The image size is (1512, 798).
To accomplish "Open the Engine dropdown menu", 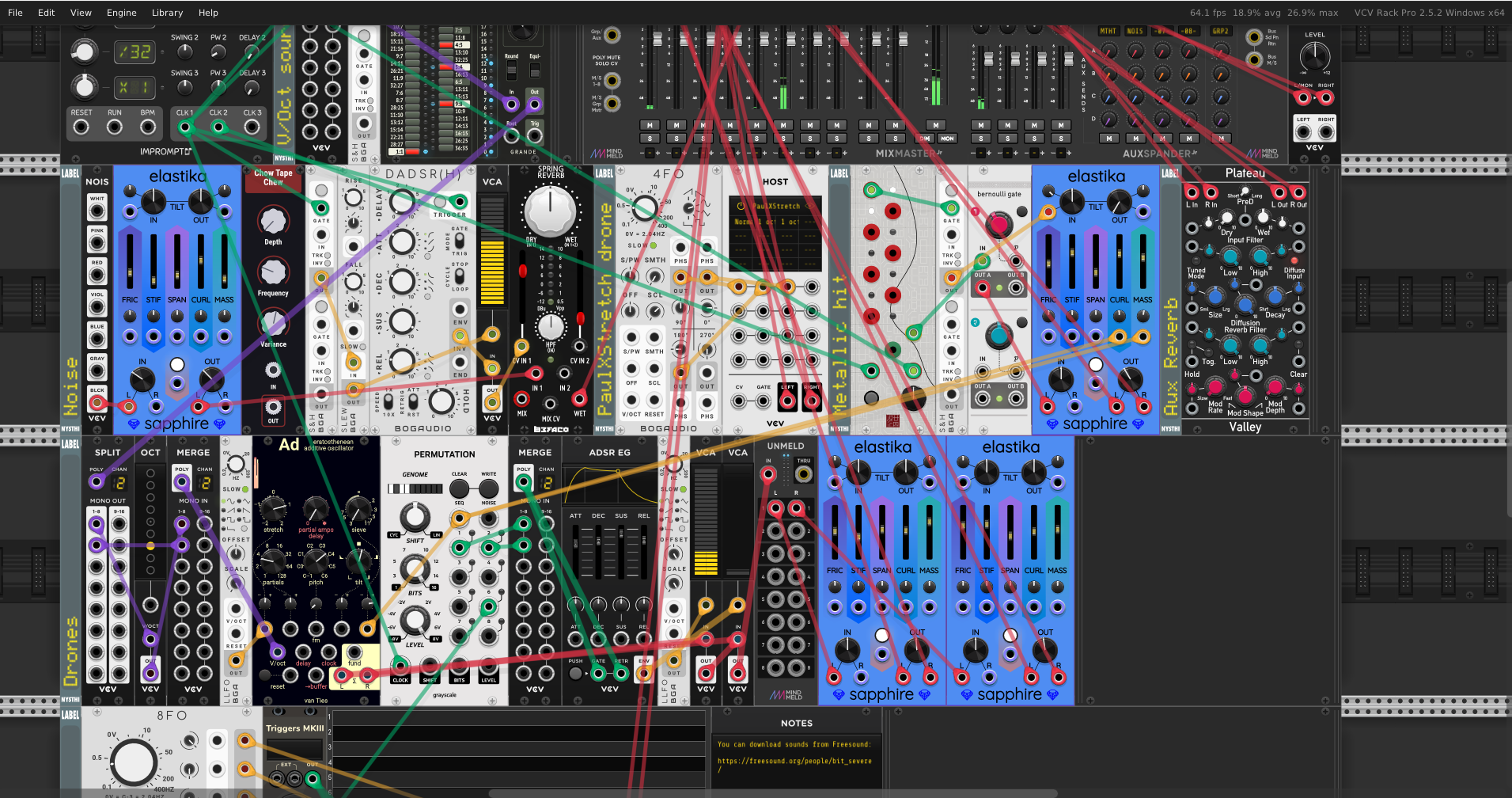I will coord(121,13).
